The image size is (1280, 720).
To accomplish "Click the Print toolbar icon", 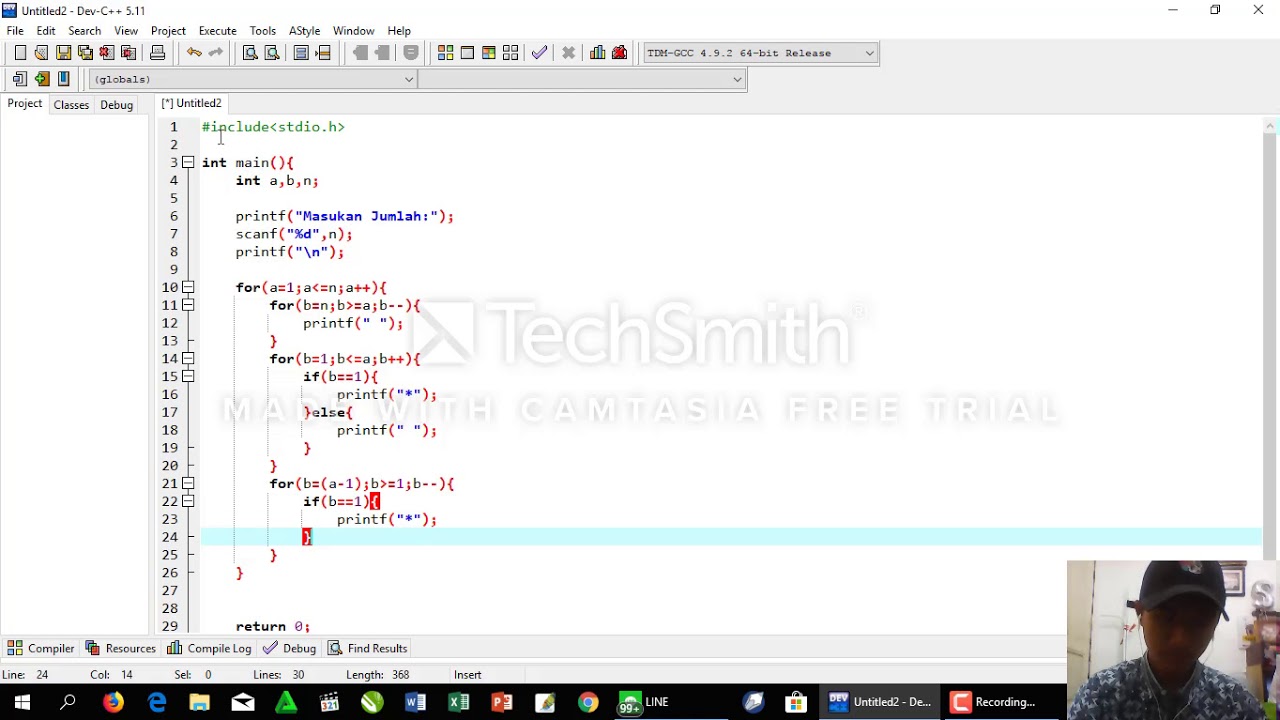I will (x=157, y=53).
